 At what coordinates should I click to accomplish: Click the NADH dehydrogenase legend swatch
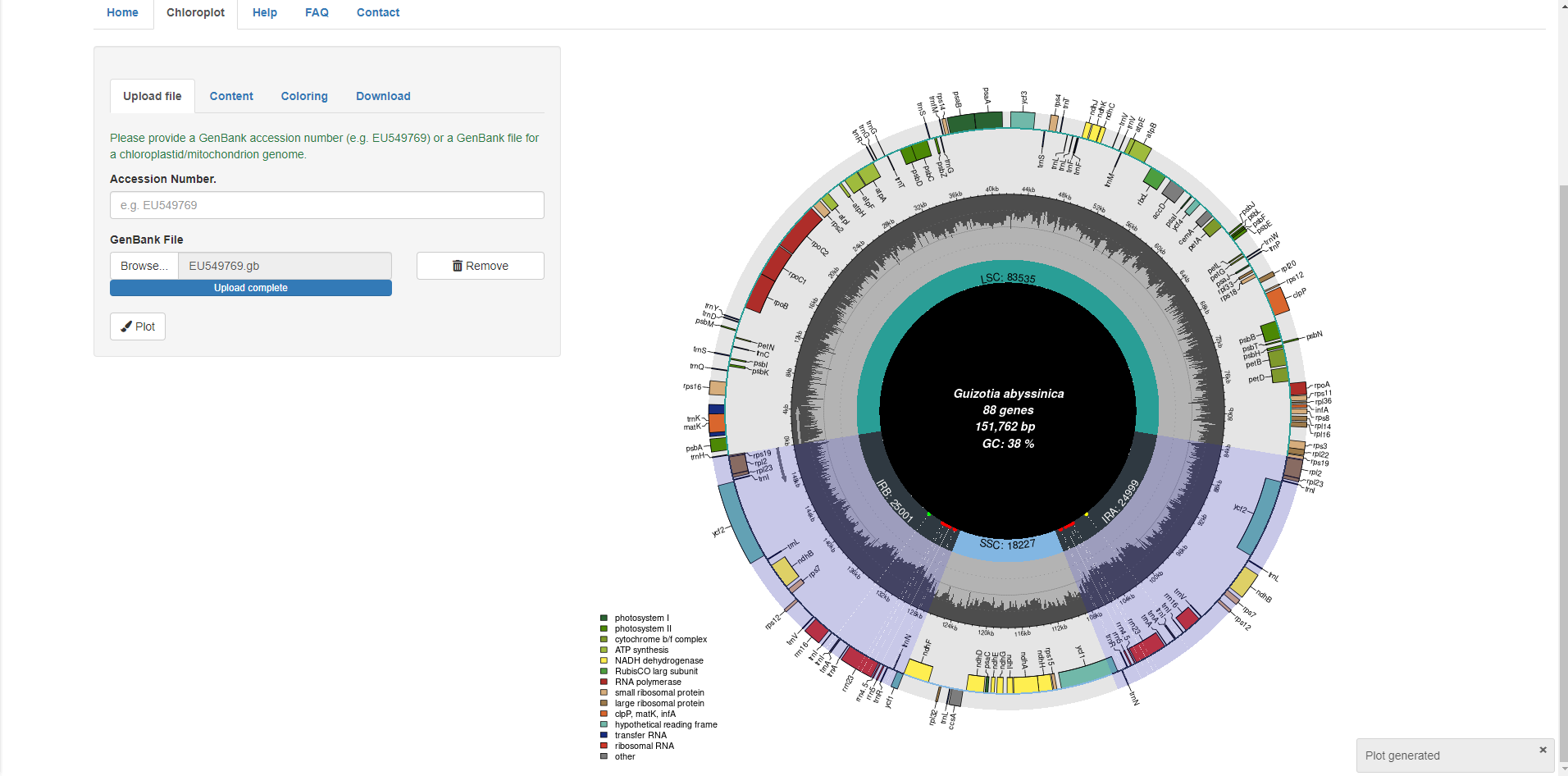(604, 660)
